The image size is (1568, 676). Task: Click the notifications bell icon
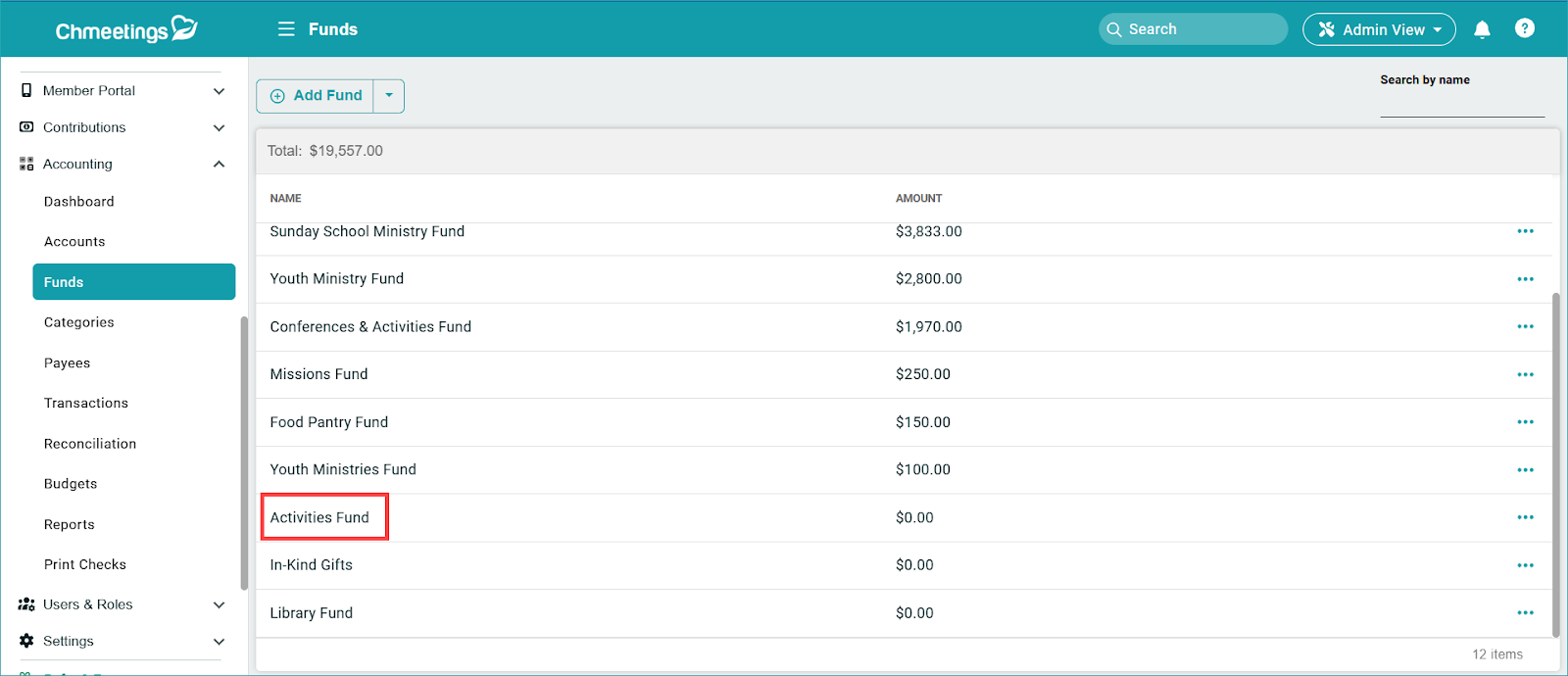coord(1482,29)
